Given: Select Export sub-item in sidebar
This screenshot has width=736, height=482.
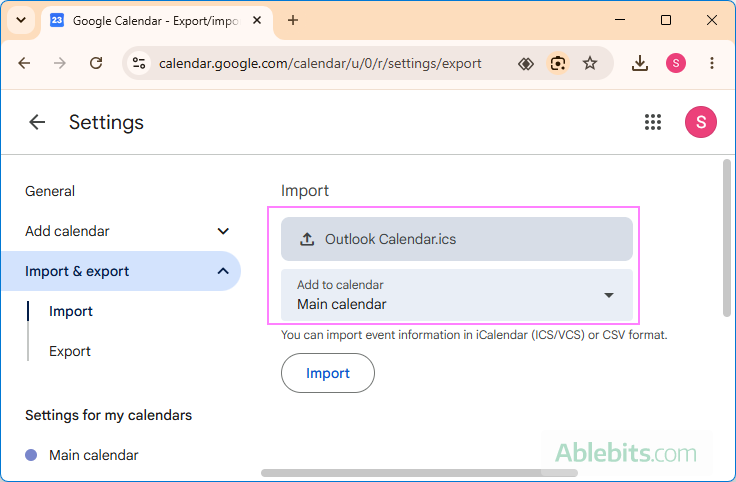Looking at the screenshot, I should coord(70,351).
